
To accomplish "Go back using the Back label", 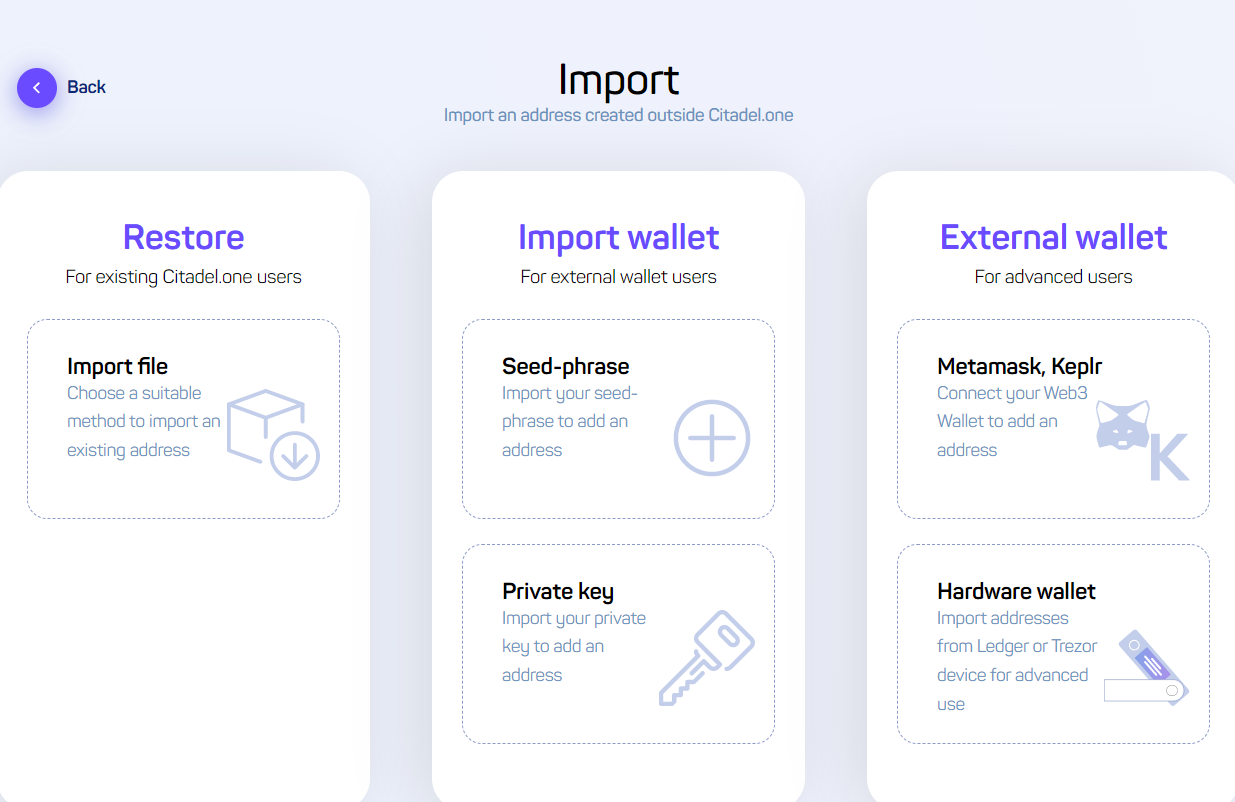I will pyautogui.click(x=86, y=87).
